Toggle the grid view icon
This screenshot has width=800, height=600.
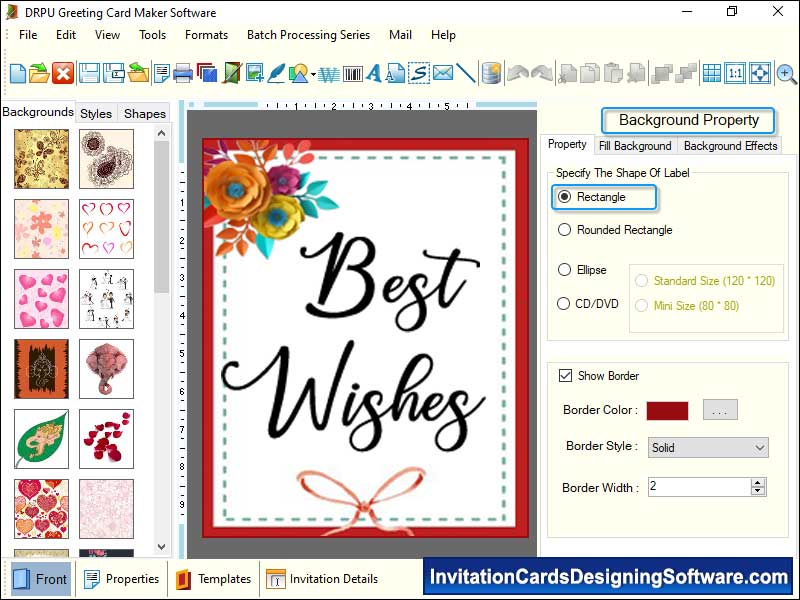[x=711, y=73]
